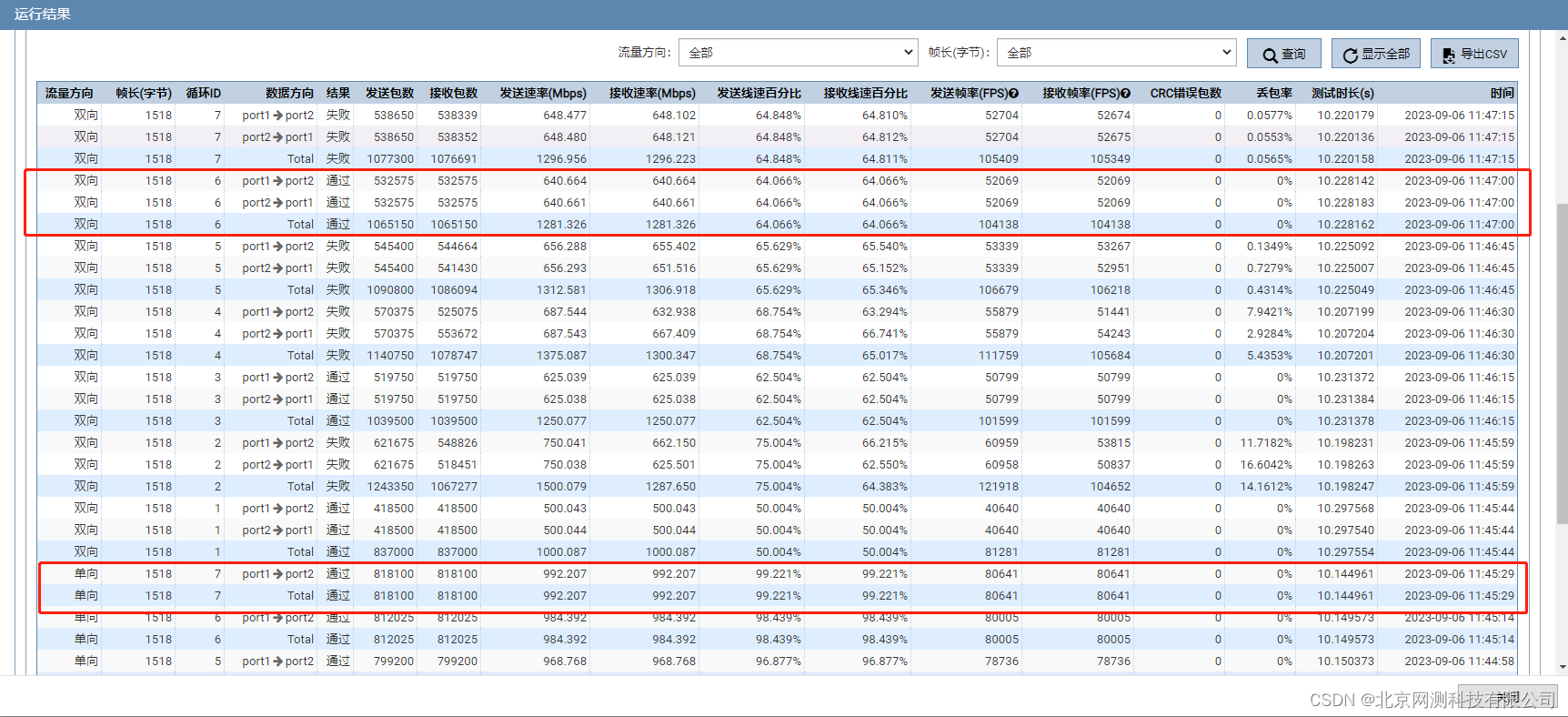Image resolution: width=1568 pixels, height=717 pixels.
Task: Click the vertical scrollbar thumb
Action: click(x=1563, y=364)
